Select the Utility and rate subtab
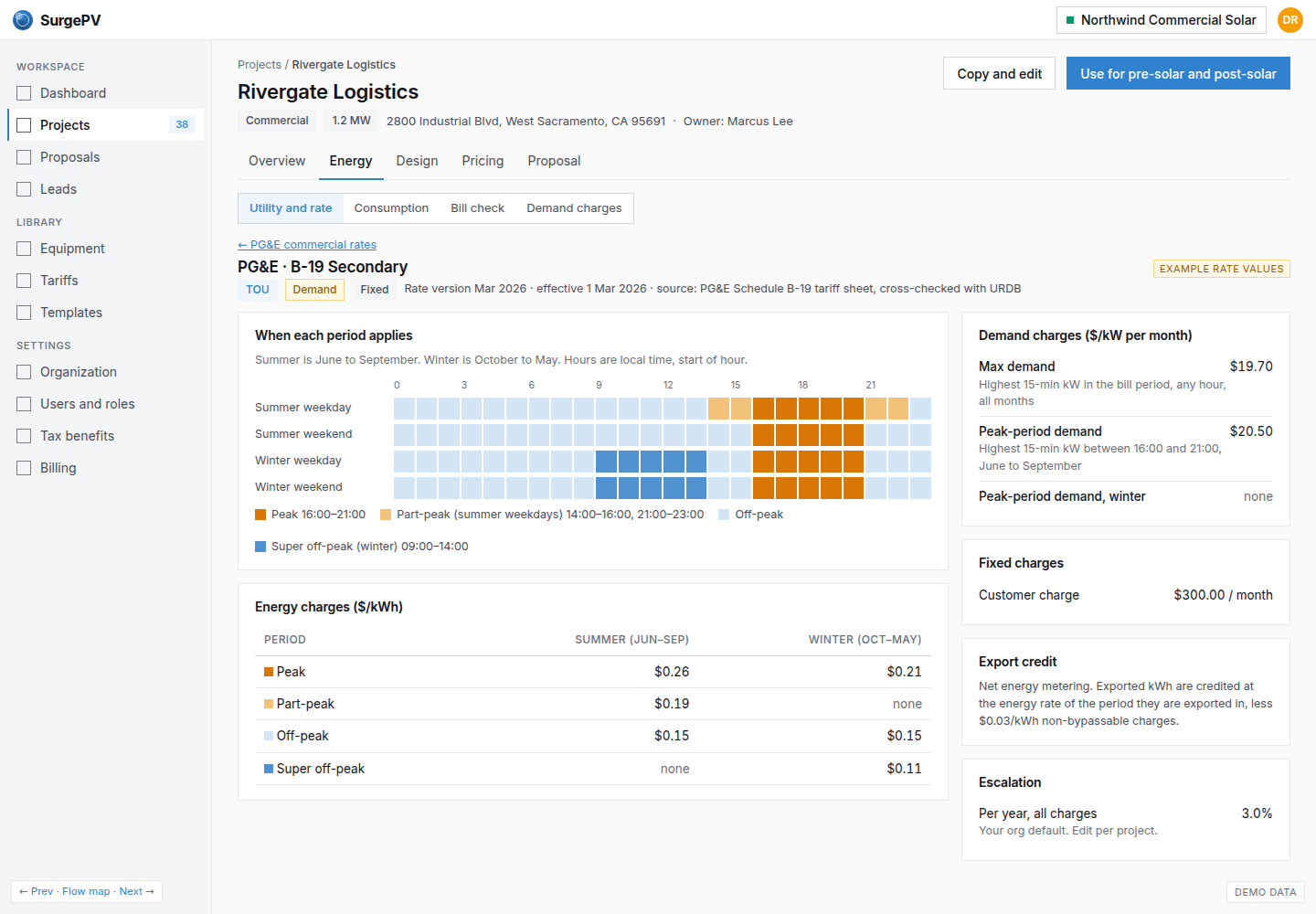The width and height of the screenshot is (1316, 914). click(291, 208)
